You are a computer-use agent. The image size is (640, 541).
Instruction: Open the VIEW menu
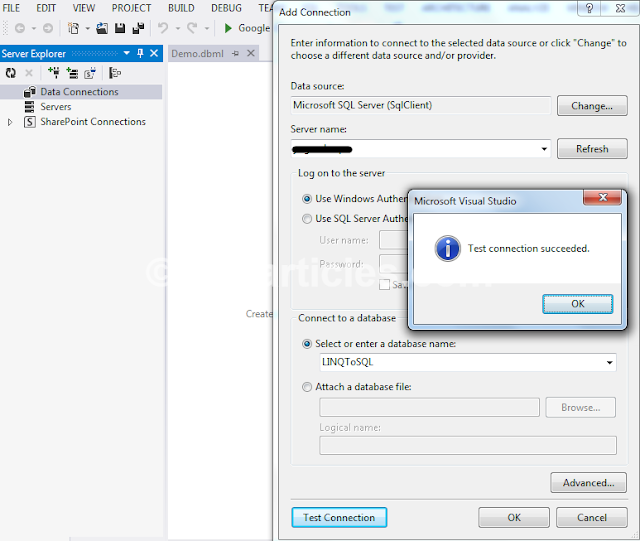(84, 8)
